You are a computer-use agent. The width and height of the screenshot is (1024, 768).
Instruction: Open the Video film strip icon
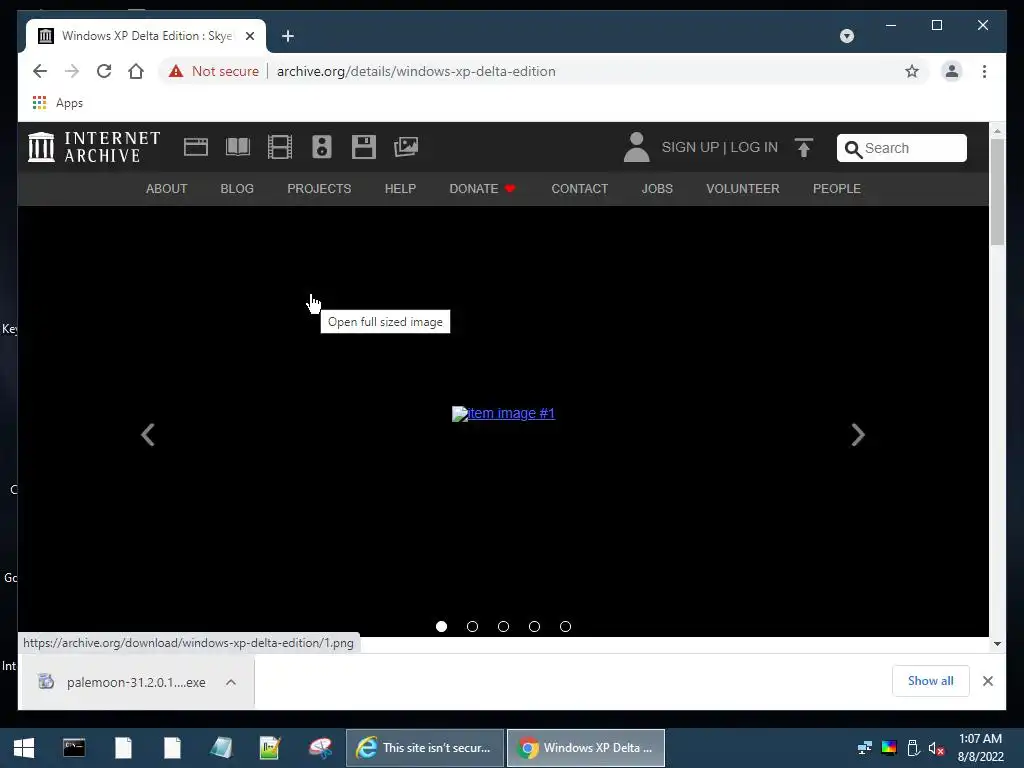pyautogui.click(x=280, y=147)
